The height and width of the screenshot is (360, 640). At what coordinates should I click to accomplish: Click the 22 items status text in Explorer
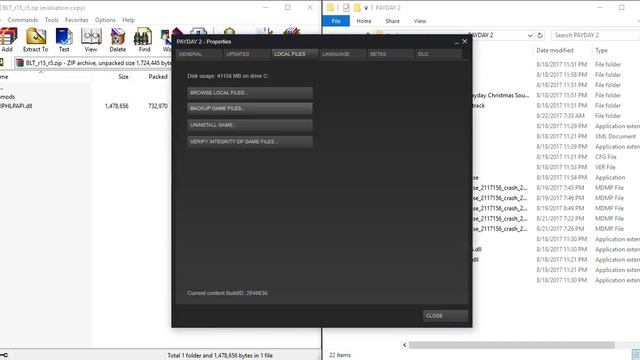click(340, 355)
